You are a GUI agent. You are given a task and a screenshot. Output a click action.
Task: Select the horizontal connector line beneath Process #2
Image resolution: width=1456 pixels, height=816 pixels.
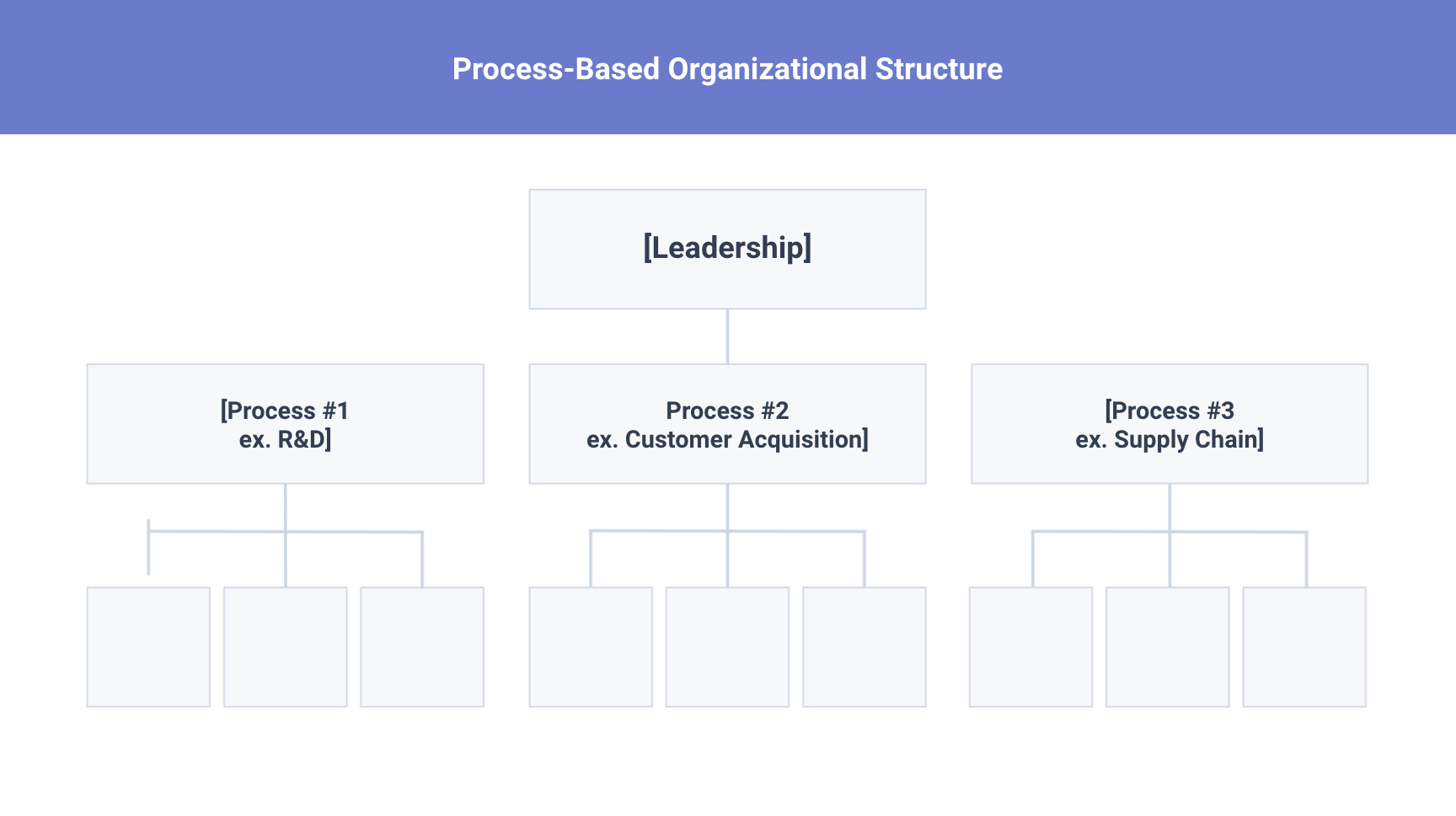796,531
